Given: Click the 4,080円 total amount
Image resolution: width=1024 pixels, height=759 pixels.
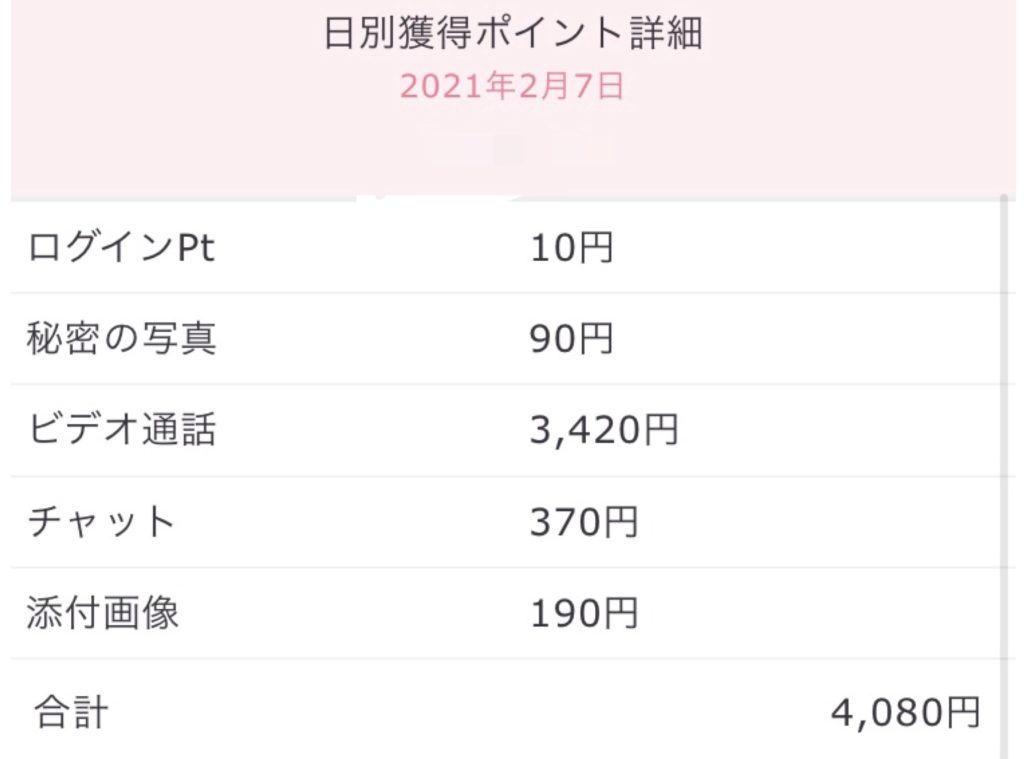Looking at the screenshot, I should 905,713.
